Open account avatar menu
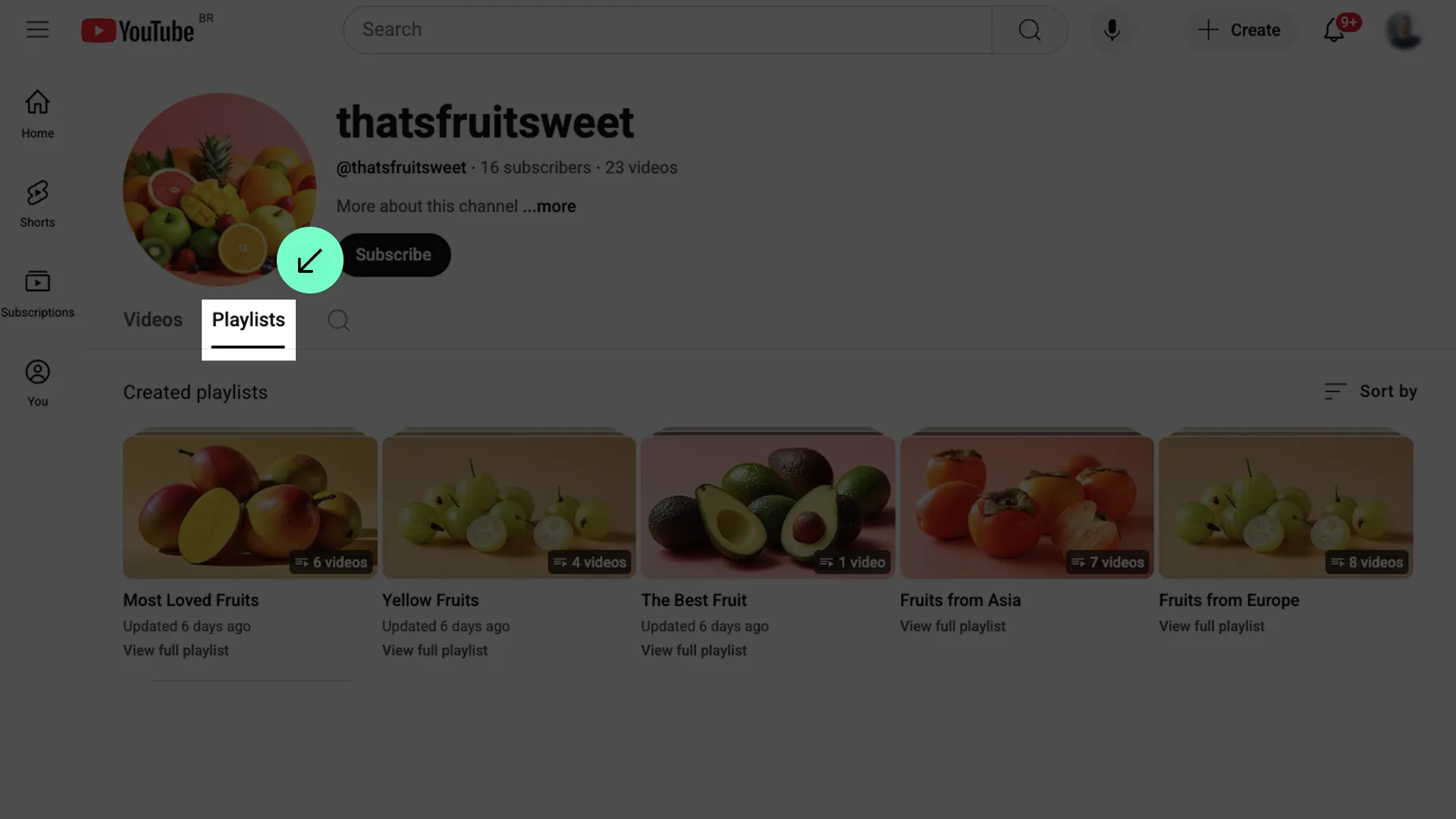 1404,30
